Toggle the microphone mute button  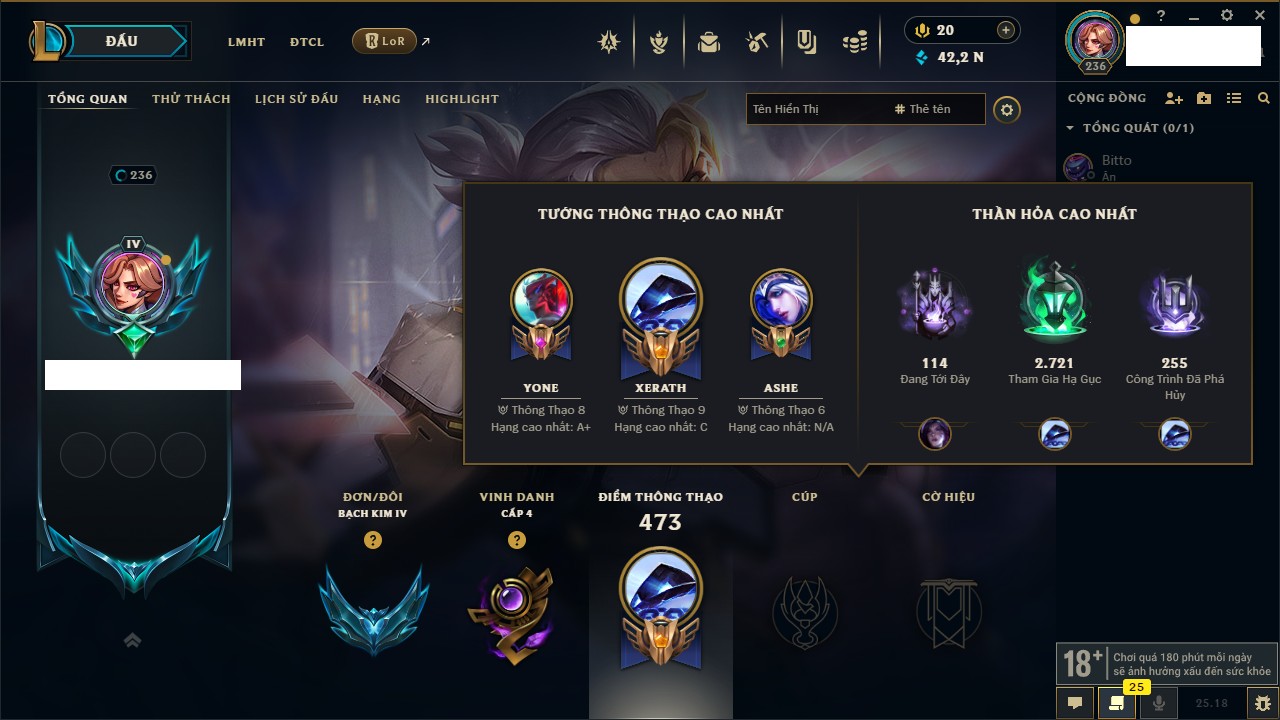(x=1159, y=703)
